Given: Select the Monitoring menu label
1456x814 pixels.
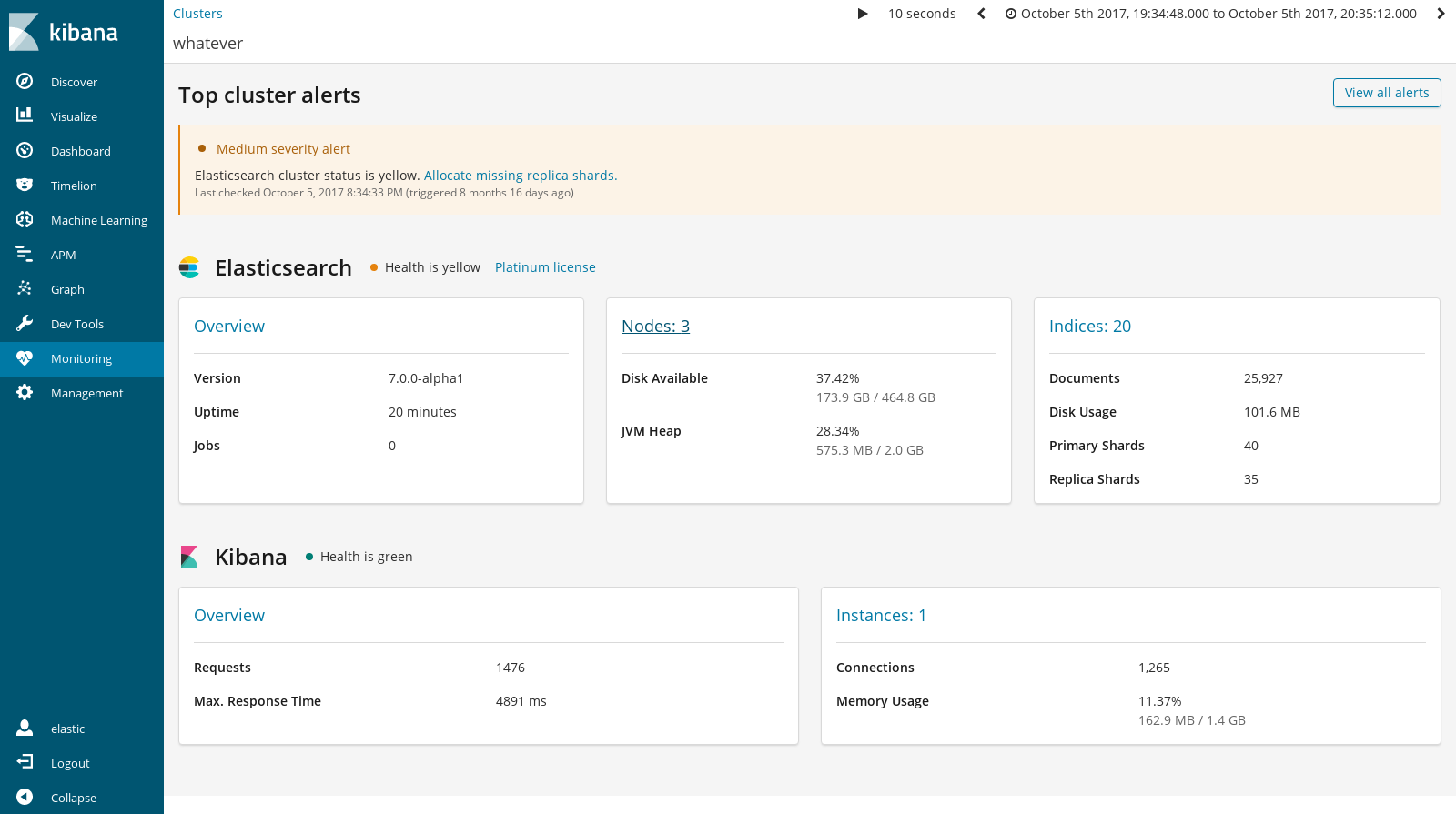Looking at the screenshot, I should tap(82, 358).
